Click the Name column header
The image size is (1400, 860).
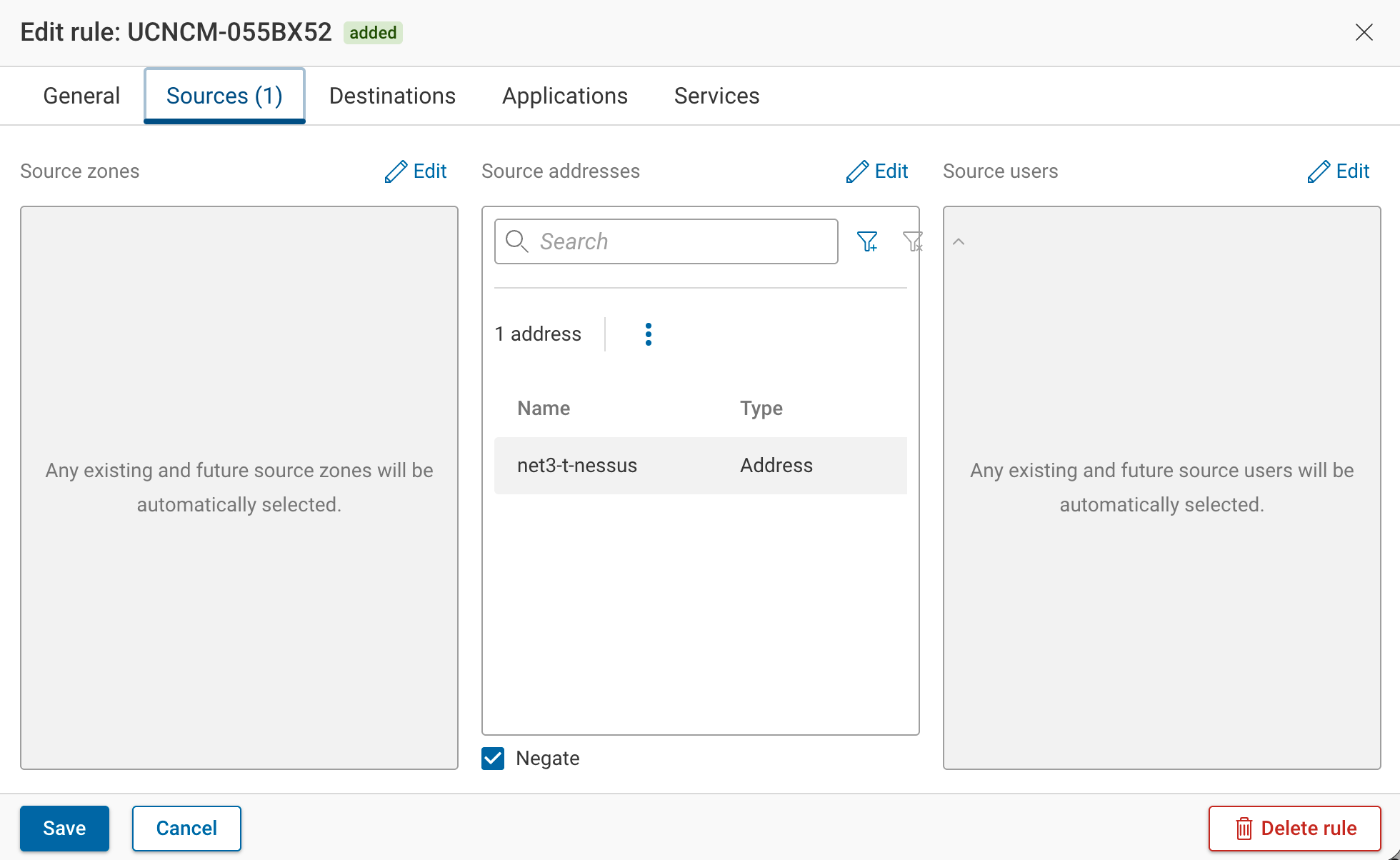click(544, 409)
